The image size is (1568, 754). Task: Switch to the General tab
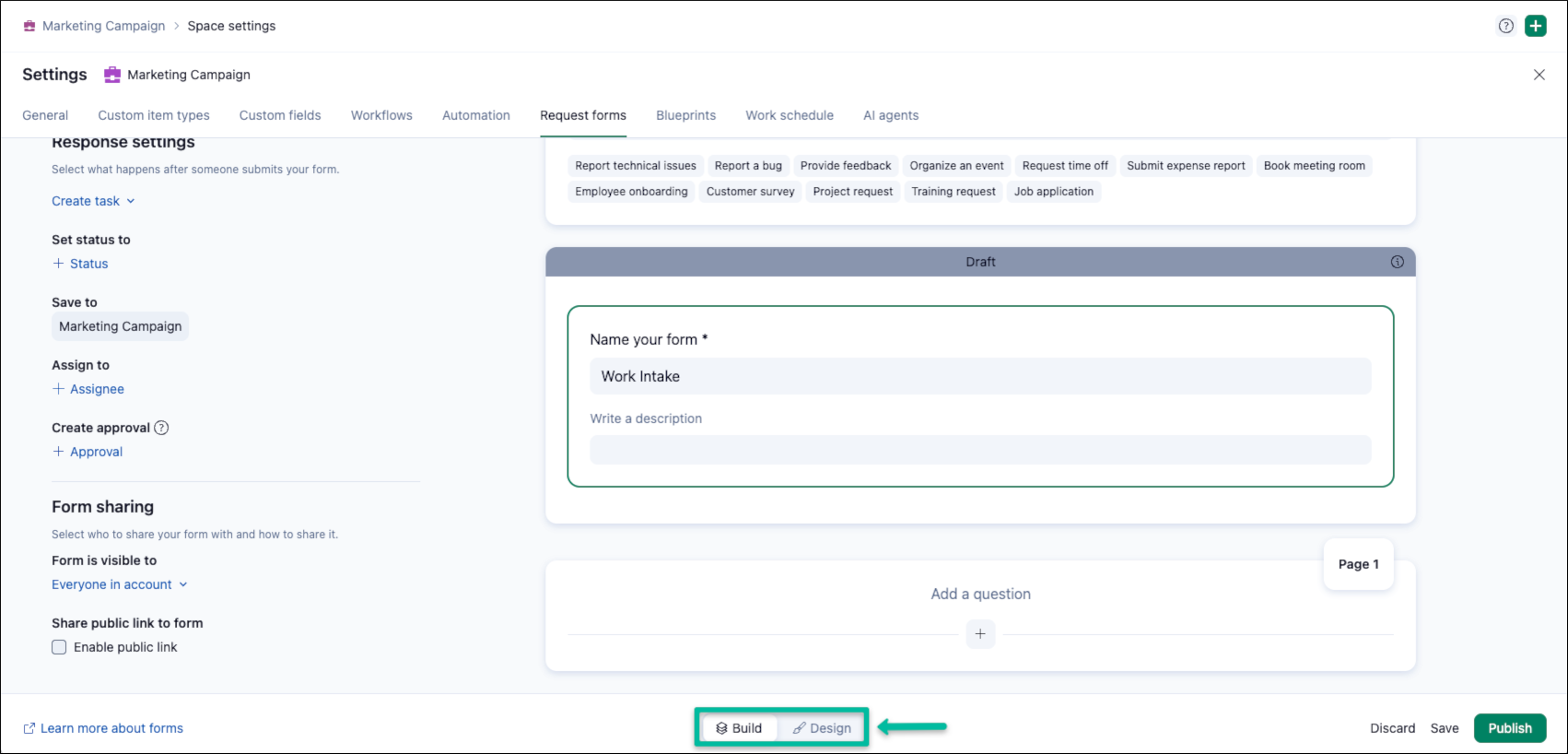pyautogui.click(x=45, y=115)
